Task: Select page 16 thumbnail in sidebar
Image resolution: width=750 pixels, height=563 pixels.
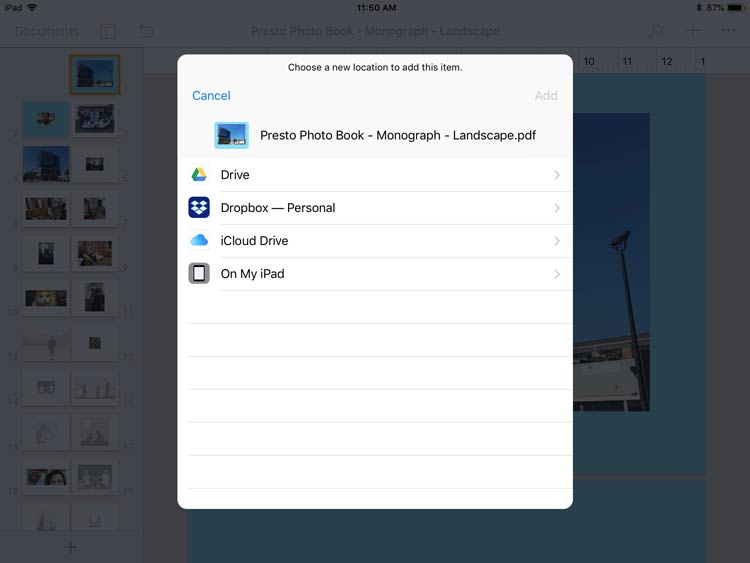Action: (x=46, y=432)
